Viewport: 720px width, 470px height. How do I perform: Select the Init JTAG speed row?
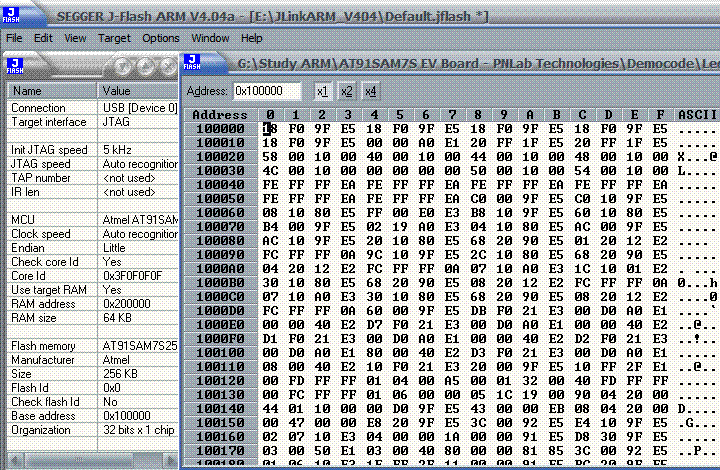93,150
